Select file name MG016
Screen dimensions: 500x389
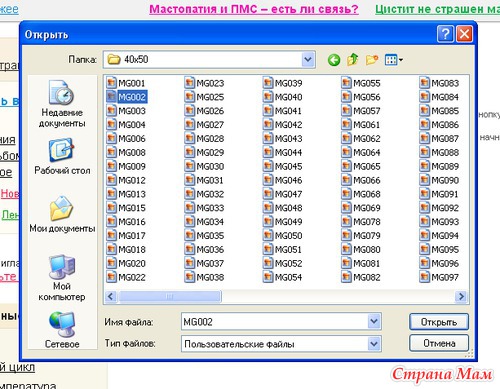point(132,222)
